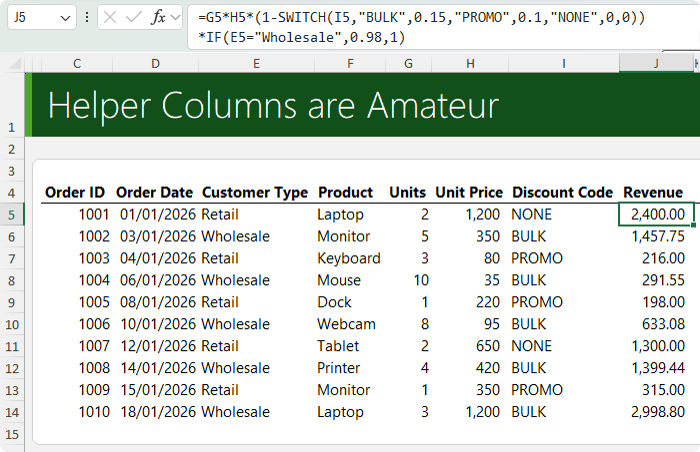The width and height of the screenshot is (700, 452).
Task: Click the 'Unit Price' header cell
Action: coord(469,193)
